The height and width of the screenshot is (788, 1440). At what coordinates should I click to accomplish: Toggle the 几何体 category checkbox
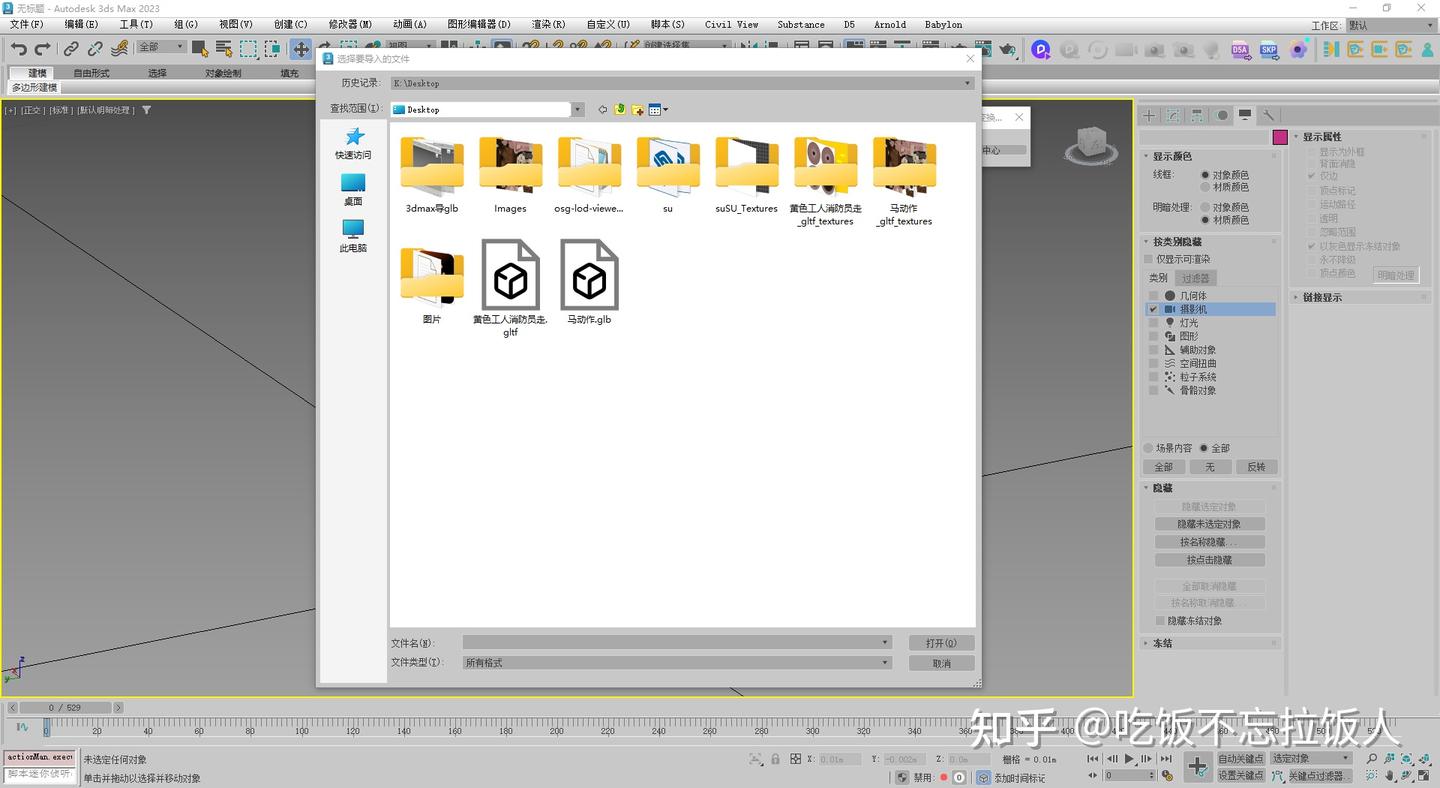(1153, 296)
